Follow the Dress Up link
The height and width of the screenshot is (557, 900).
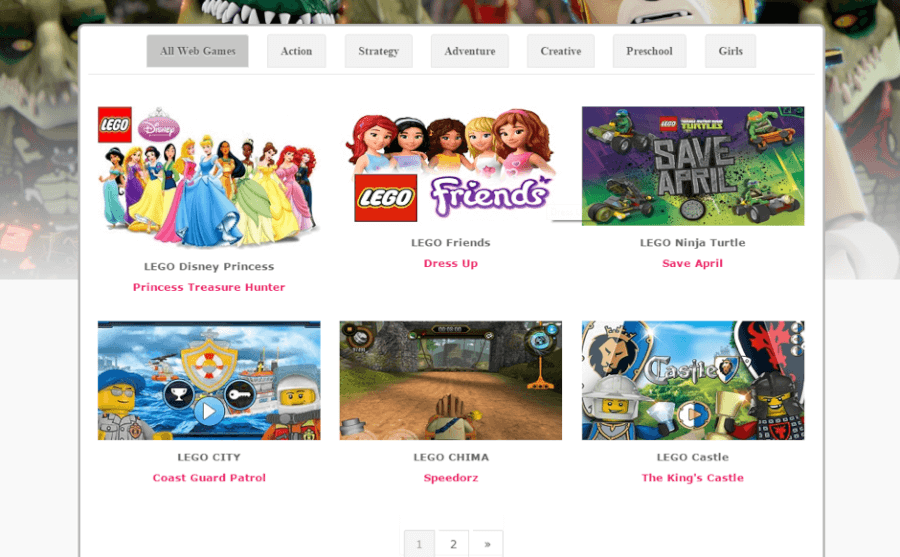pos(451,264)
